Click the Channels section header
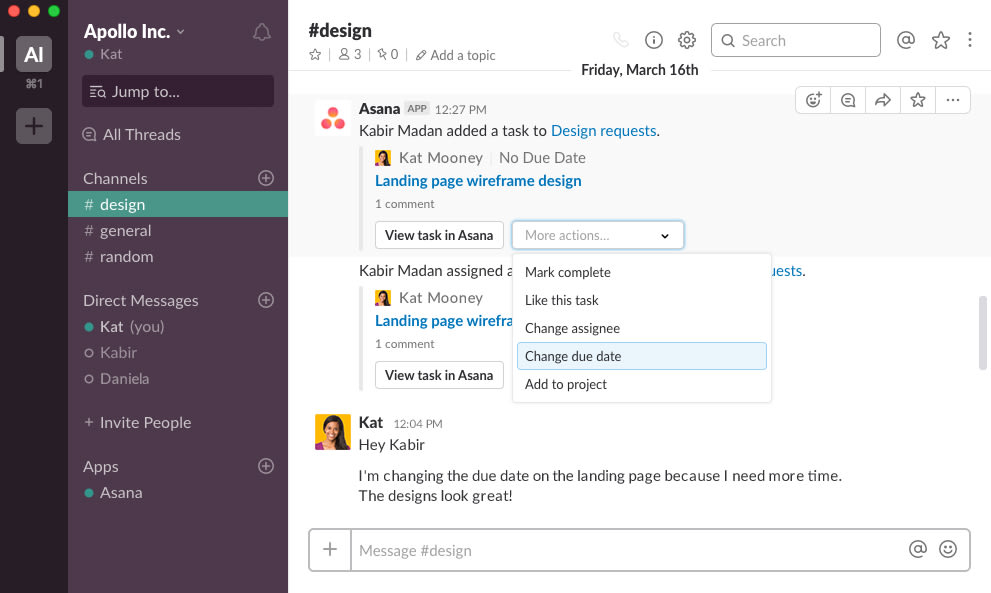This screenshot has height=593, width=991. (115, 178)
